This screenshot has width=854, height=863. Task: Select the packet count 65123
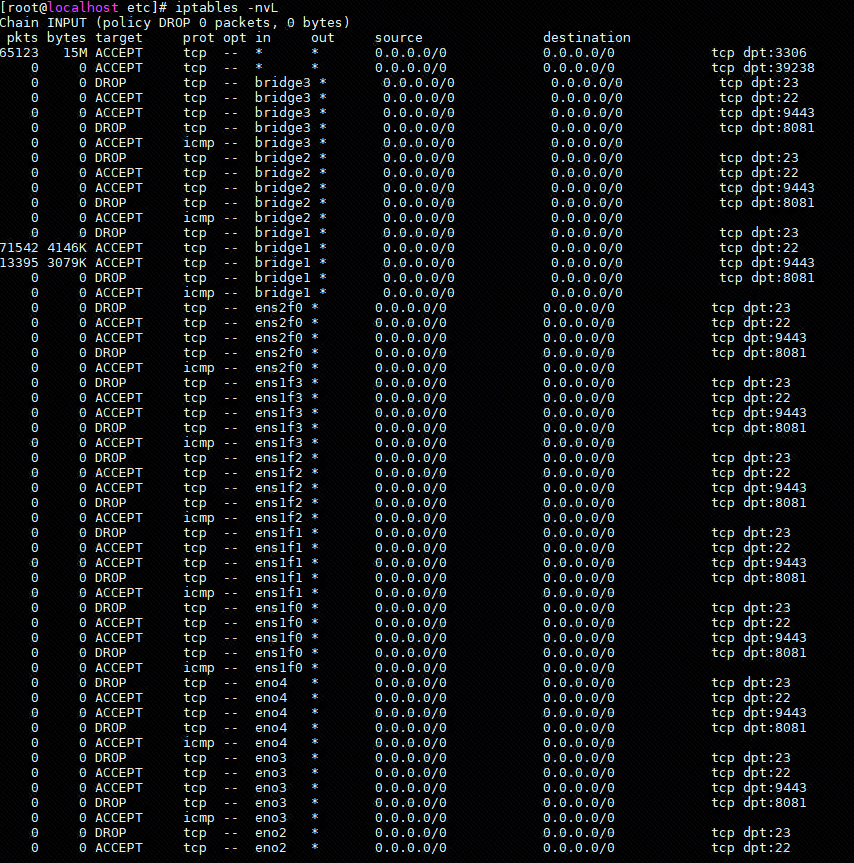pos(19,53)
